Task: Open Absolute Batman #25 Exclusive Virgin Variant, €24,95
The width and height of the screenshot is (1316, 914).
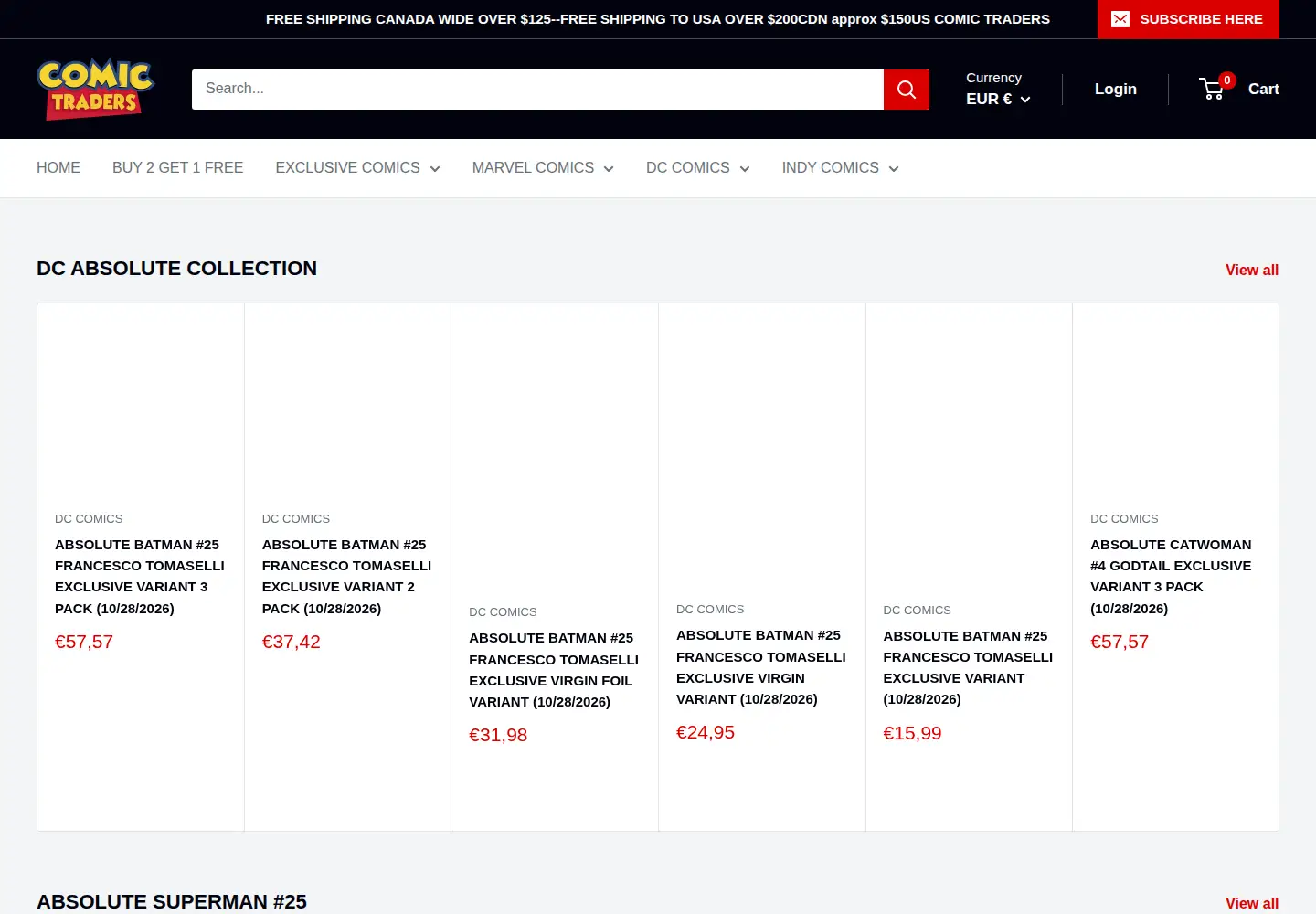Action: click(761, 667)
